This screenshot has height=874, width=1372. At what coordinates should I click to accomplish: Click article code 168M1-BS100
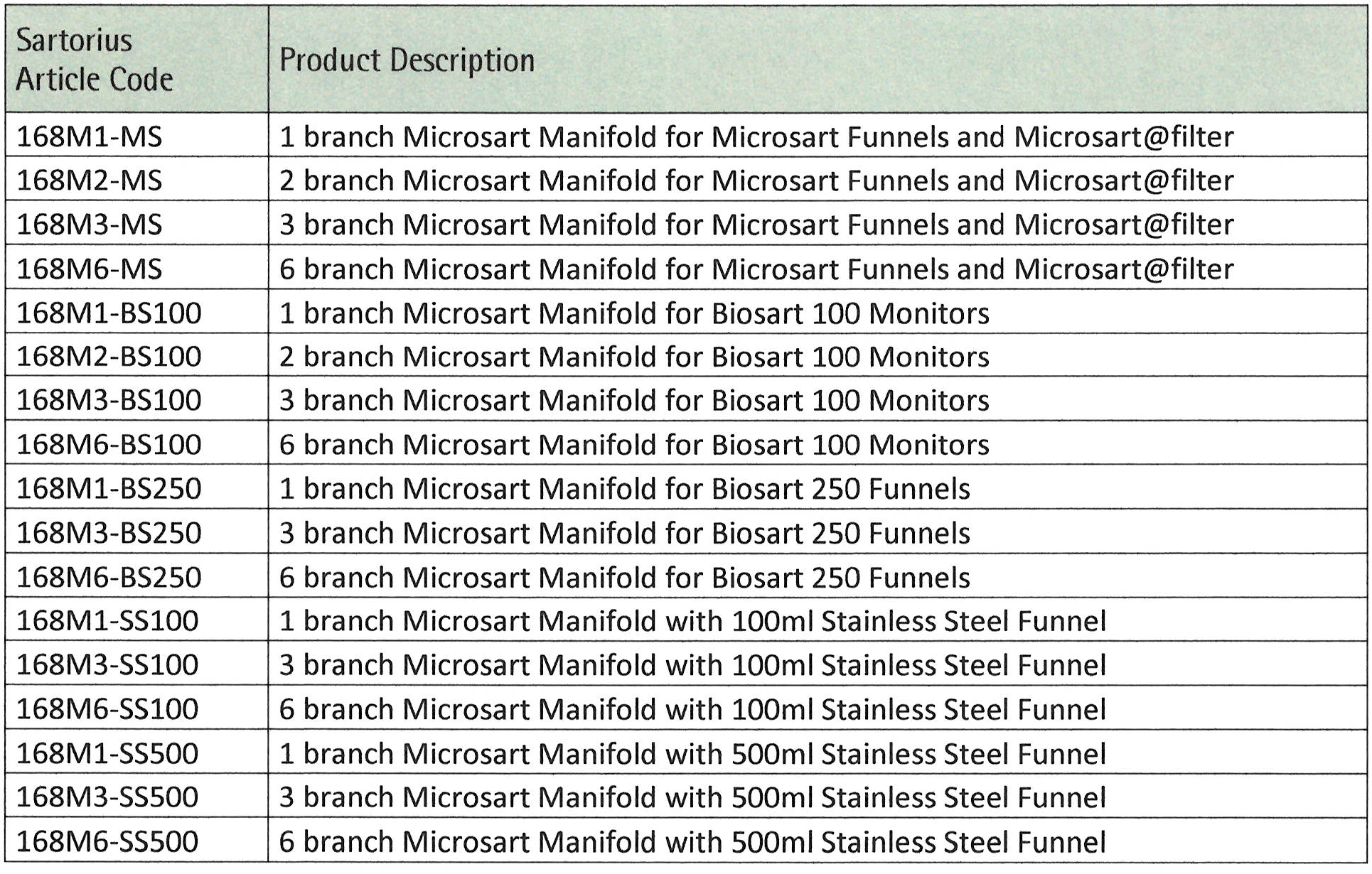[x=109, y=313]
